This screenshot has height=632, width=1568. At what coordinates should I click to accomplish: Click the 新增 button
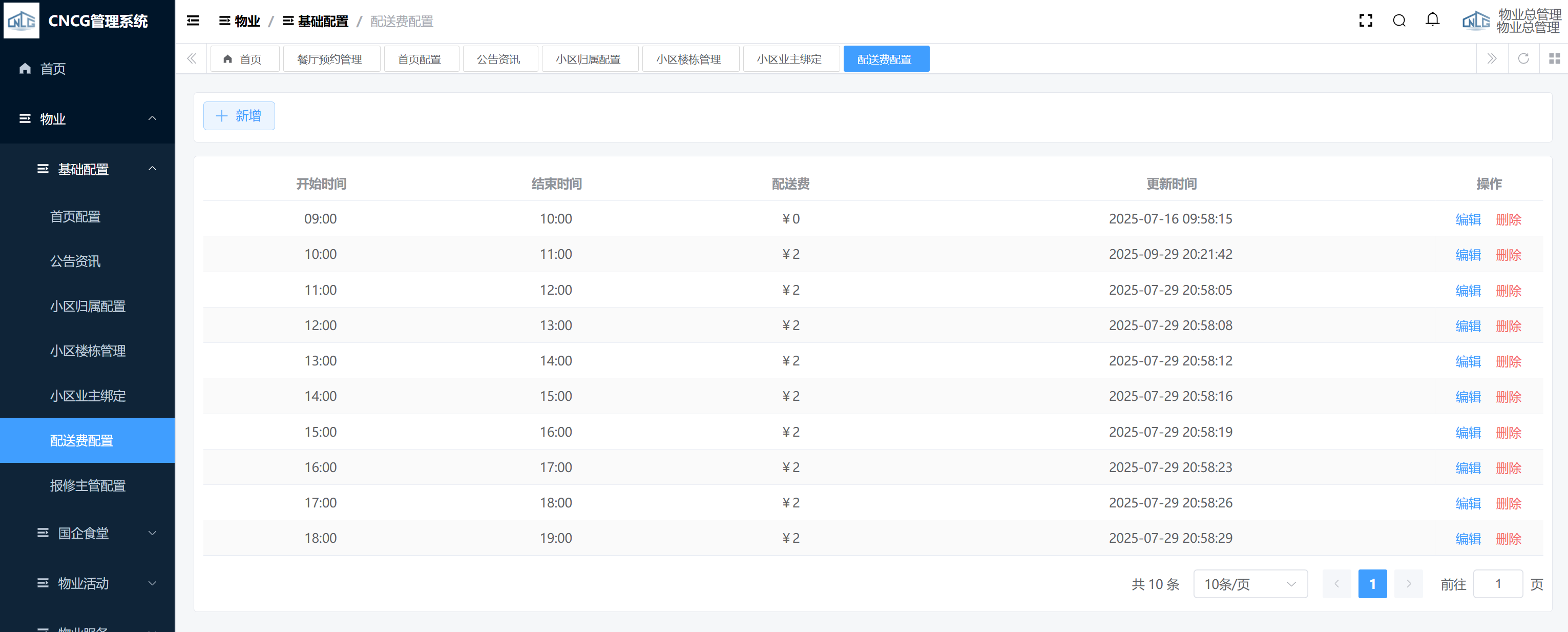(x=239, y=116)
